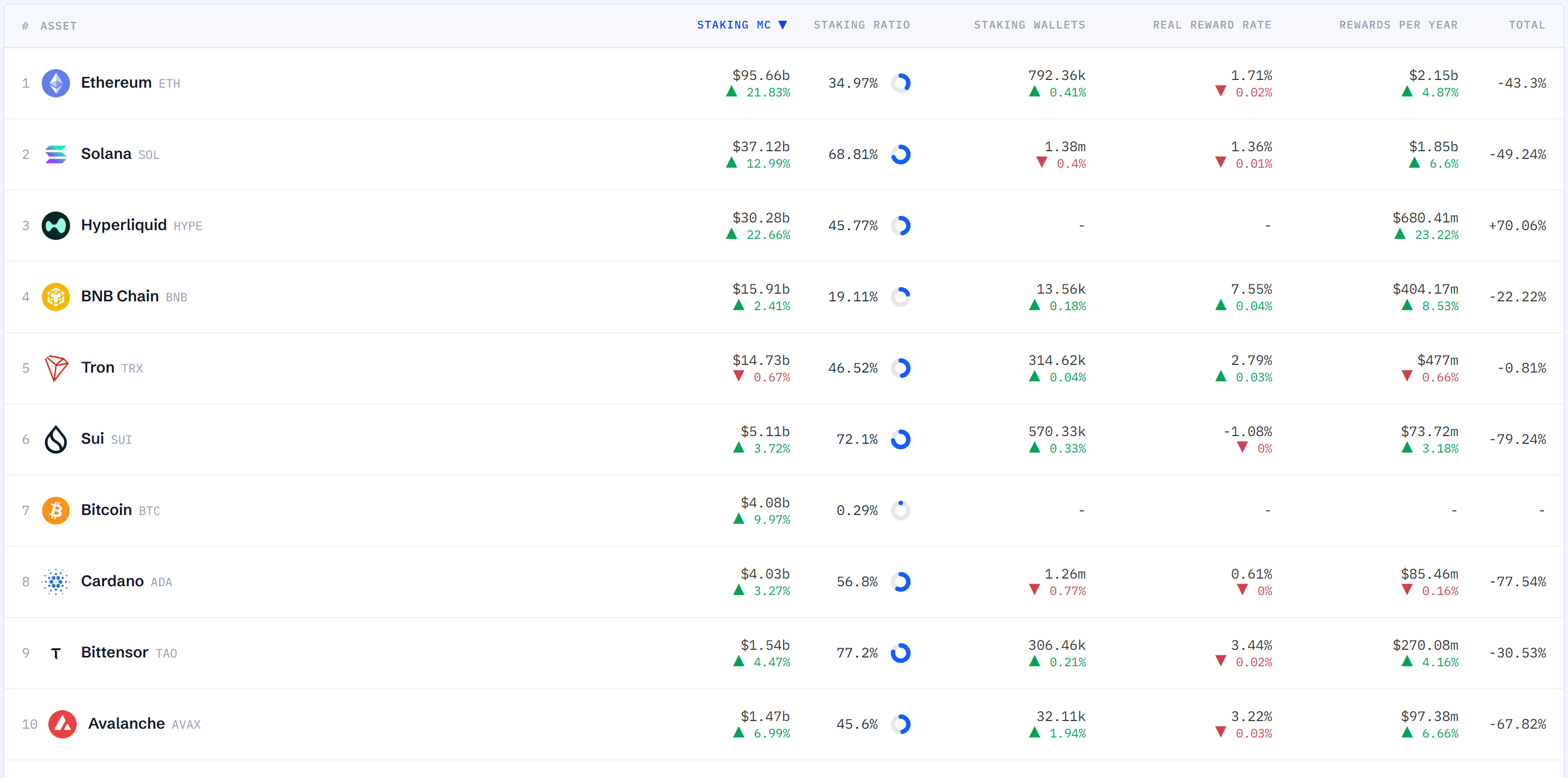Click Ethereum's staking market cap $95.66b

[x=761, y=76]
